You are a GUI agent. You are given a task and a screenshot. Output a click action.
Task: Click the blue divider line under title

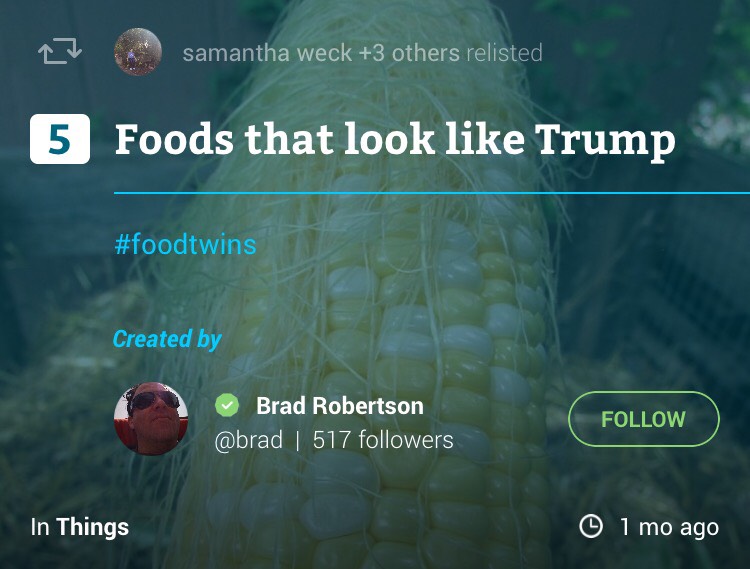432,193
